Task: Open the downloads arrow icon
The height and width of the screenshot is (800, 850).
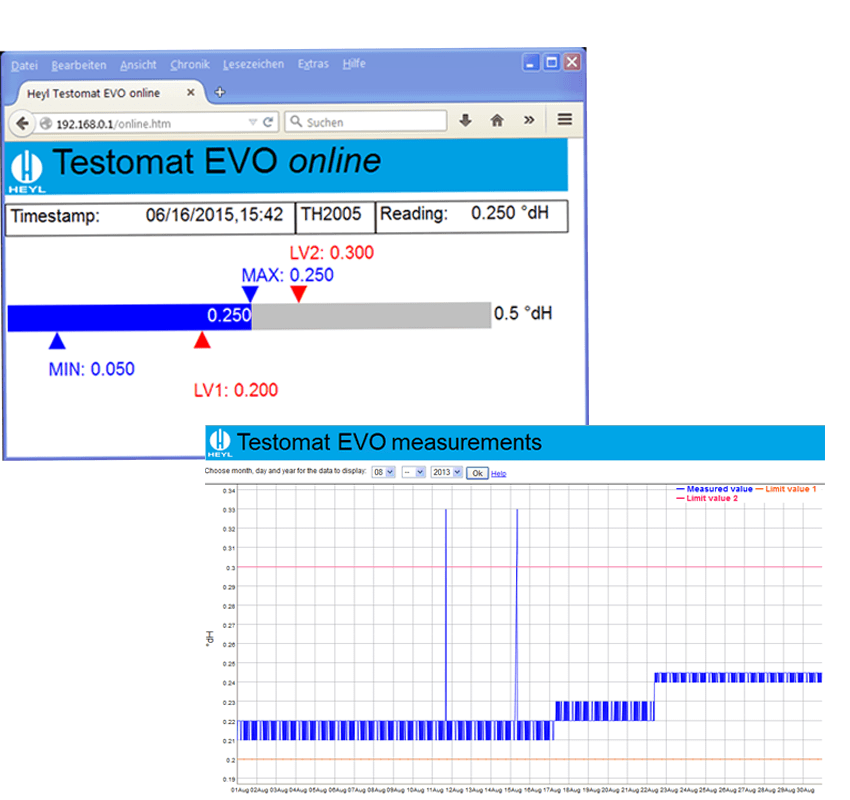Action: click(x=465, y=121)
